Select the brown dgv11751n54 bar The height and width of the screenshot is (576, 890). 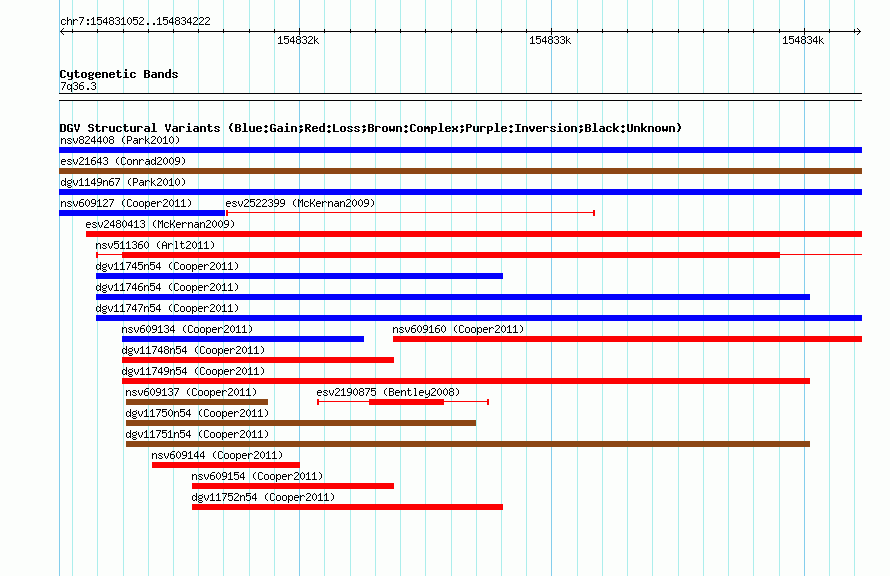coord(468,444)
